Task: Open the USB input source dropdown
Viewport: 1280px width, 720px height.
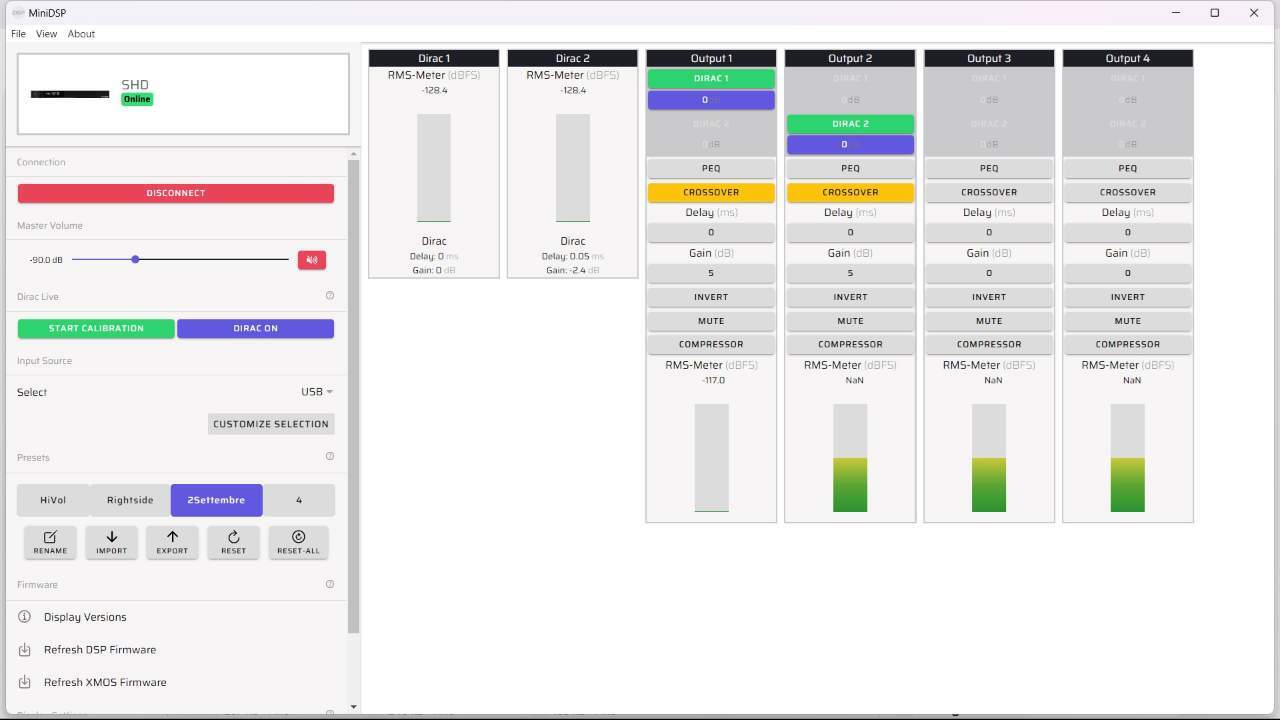Action: coord(317,392)
